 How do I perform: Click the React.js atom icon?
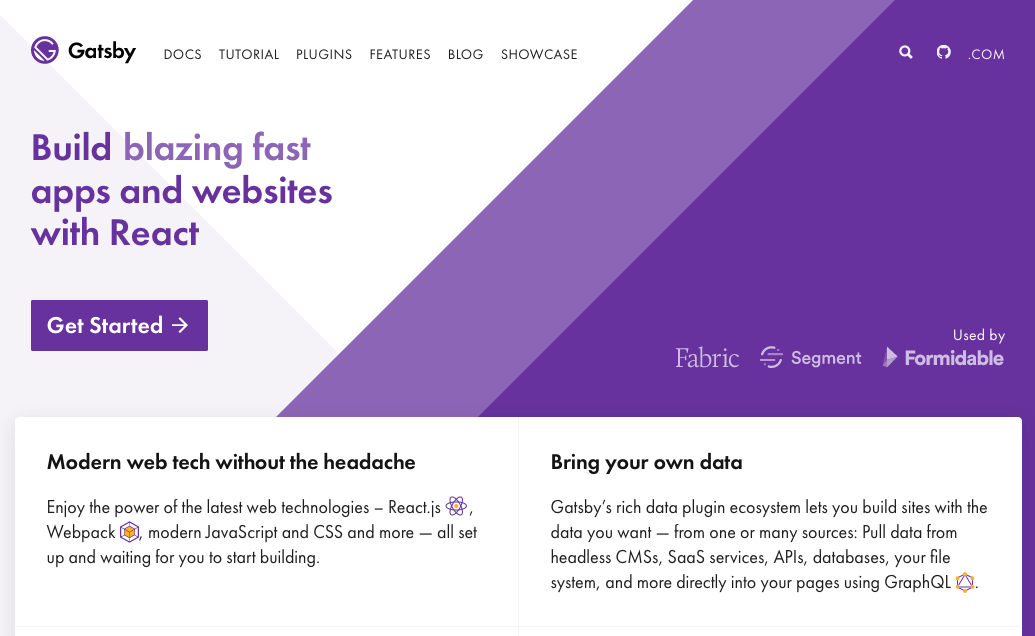[457, 506]
